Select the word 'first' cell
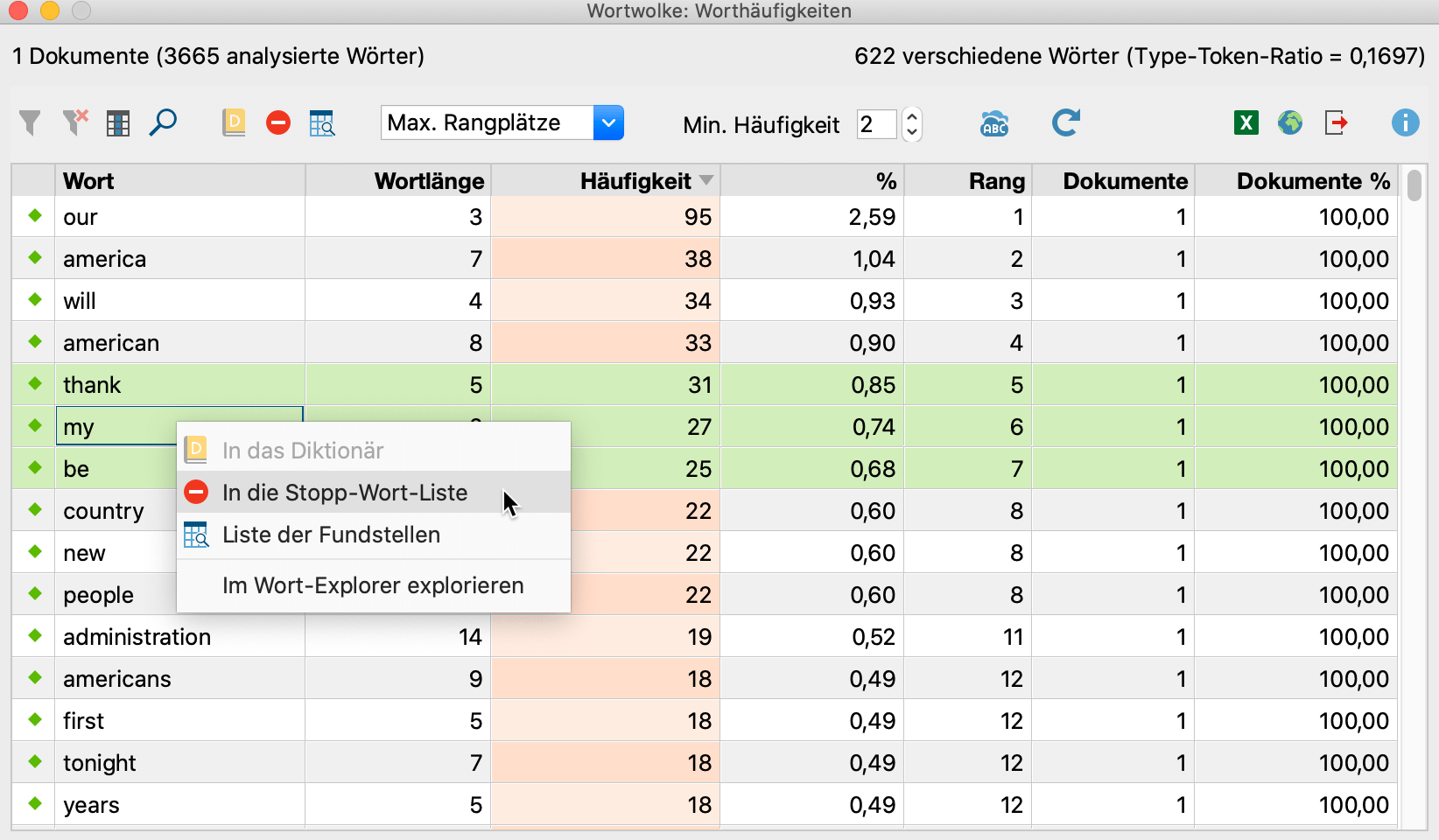This screenshot has width=1439, height=840. pyautogui.click(x=180, y=721)
